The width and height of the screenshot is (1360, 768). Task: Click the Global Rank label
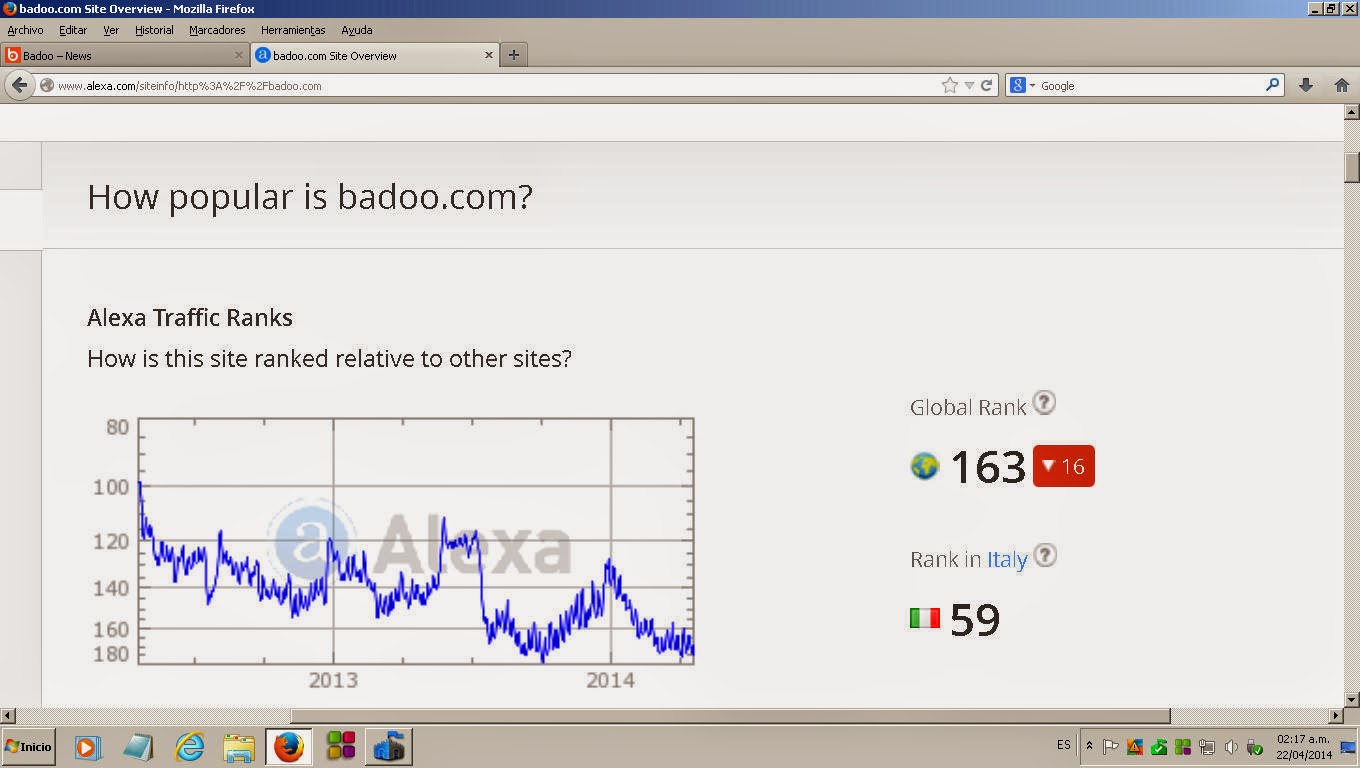click(968, 407)
